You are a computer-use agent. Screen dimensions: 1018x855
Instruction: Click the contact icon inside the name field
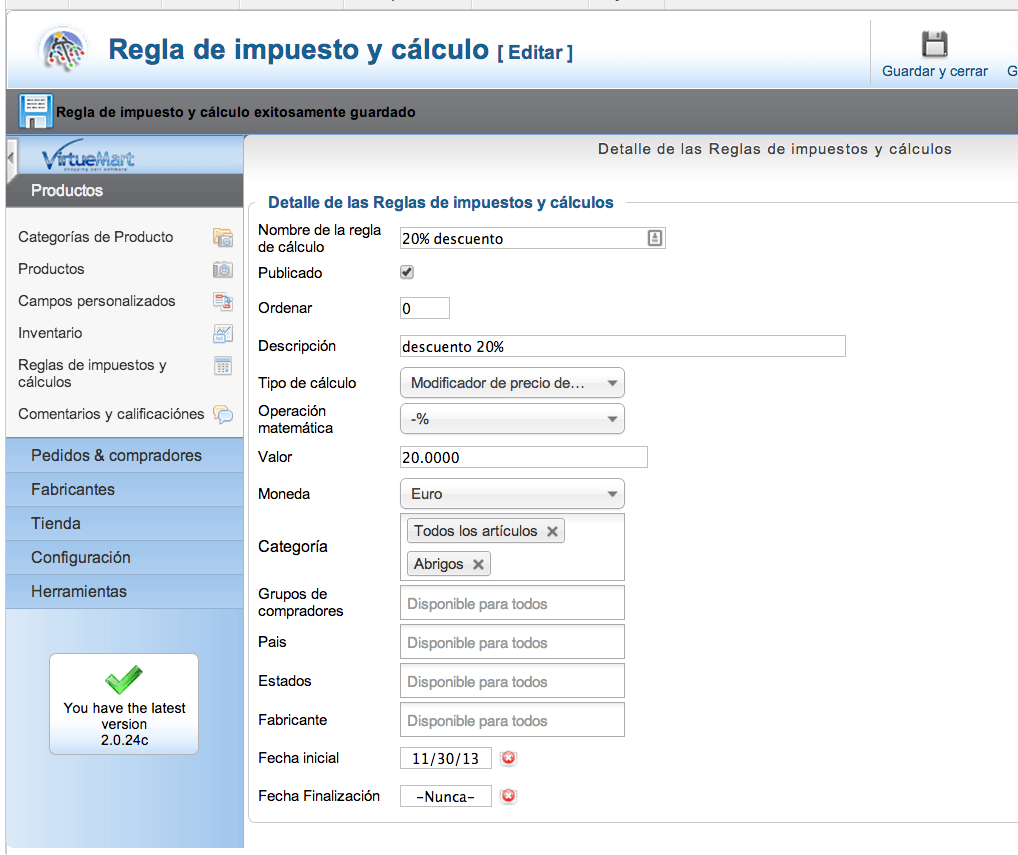click(x=654, y=238)
